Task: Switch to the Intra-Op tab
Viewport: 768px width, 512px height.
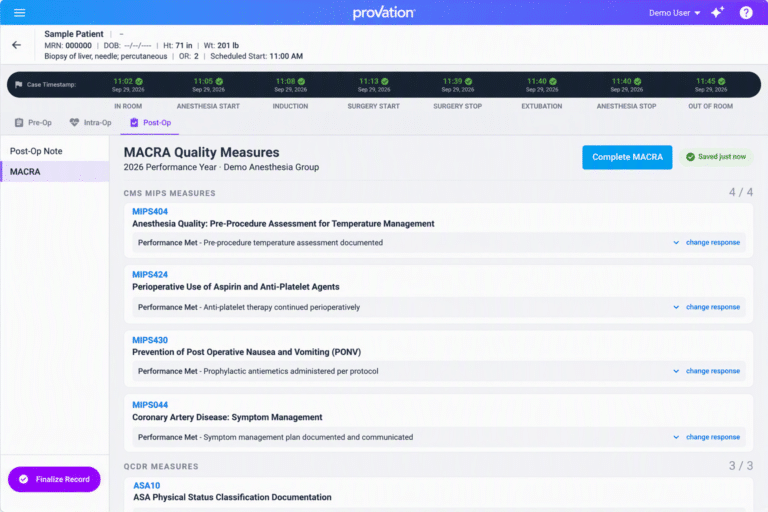Action: [91, 122]
